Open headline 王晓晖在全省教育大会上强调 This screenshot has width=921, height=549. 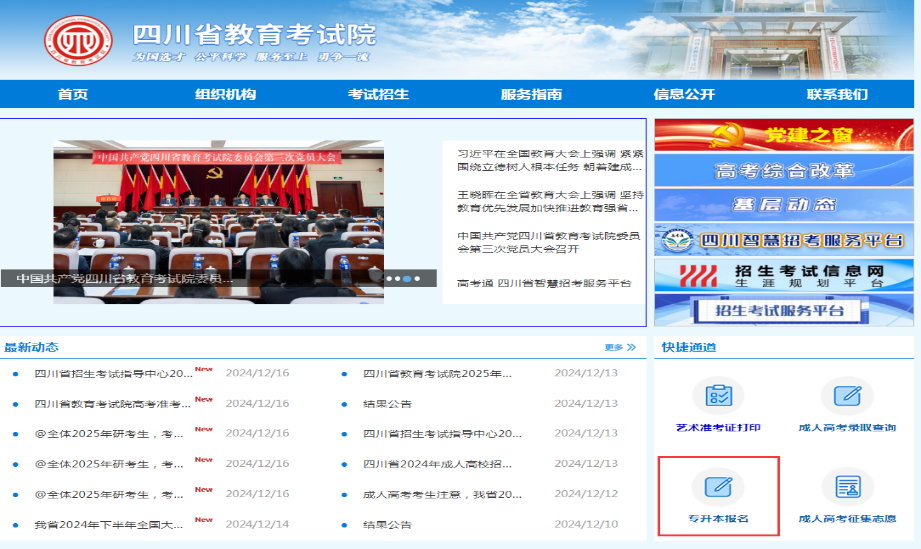pos(550,201)
